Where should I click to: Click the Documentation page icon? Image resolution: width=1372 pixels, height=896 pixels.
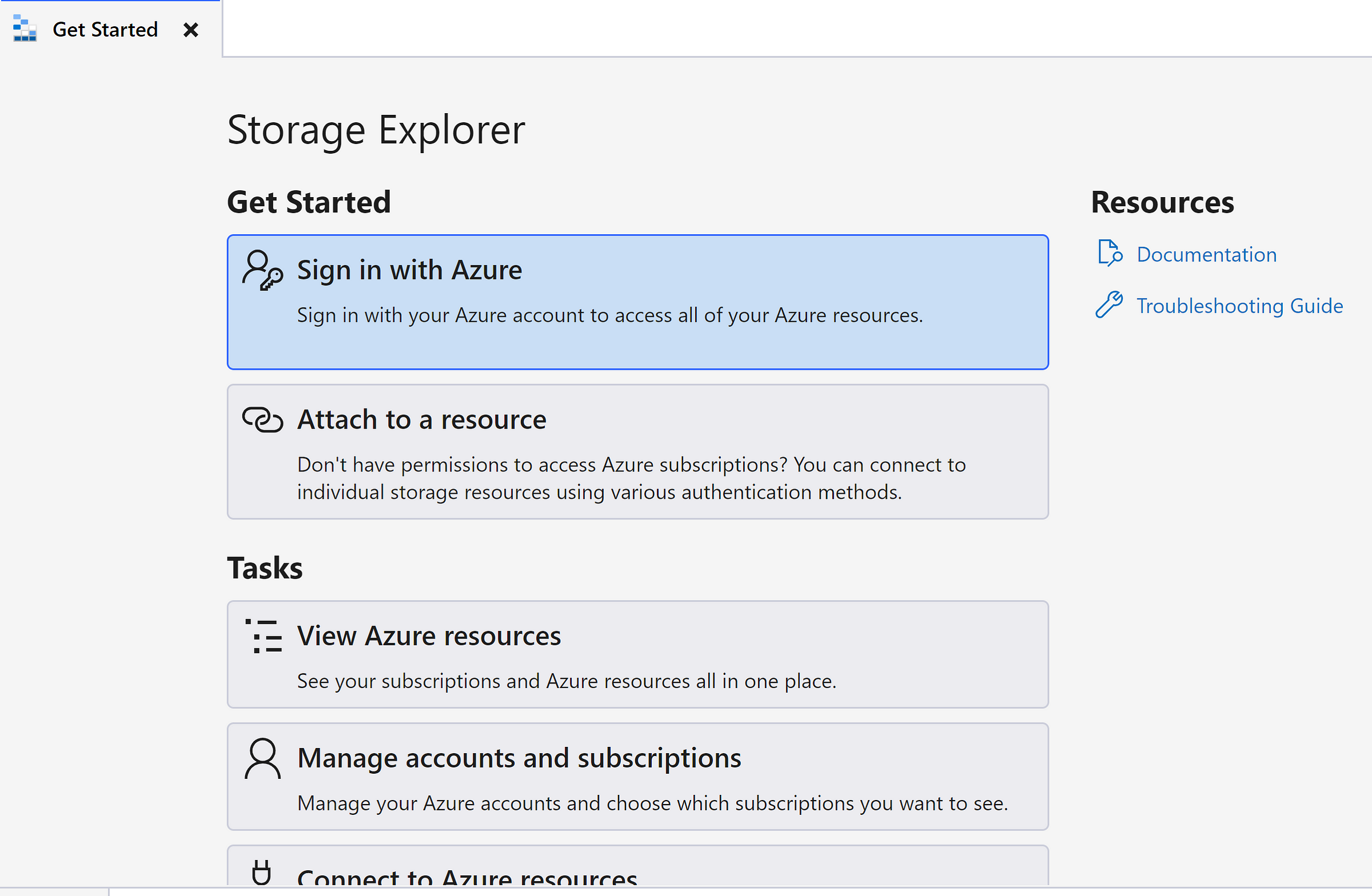(x=1110, y=253)
